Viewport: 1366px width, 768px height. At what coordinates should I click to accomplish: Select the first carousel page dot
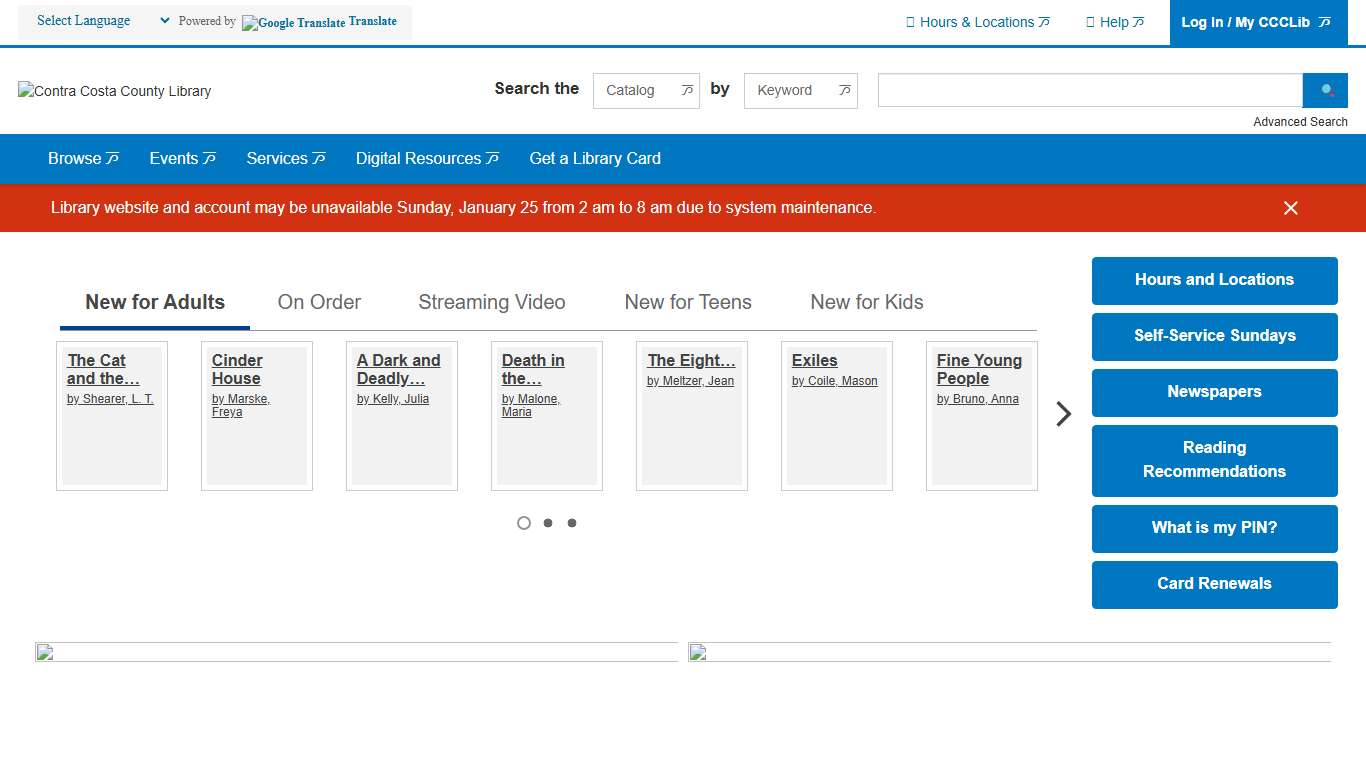pos(524,523)
